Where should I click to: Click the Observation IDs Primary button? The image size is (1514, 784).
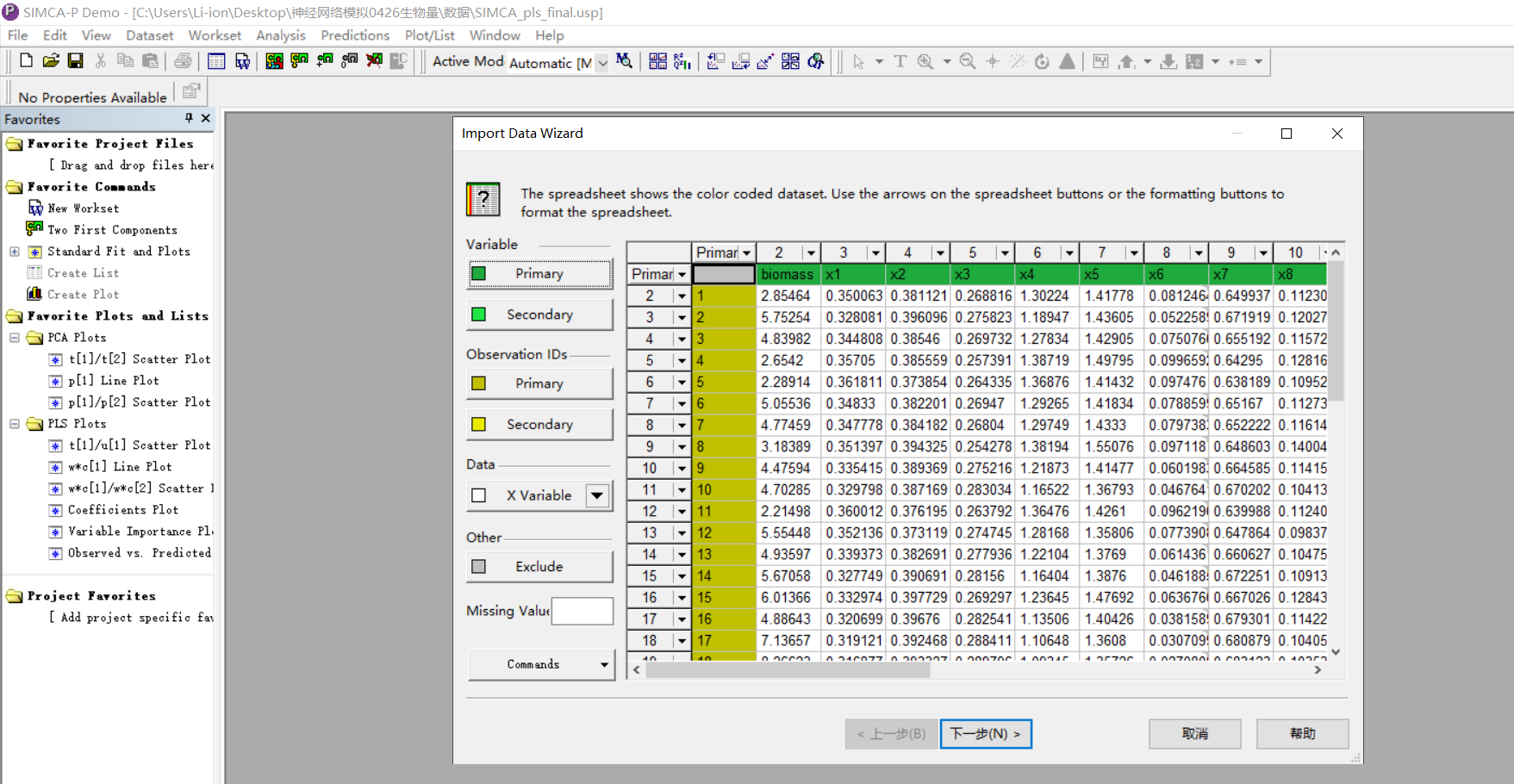click(539, 383)
